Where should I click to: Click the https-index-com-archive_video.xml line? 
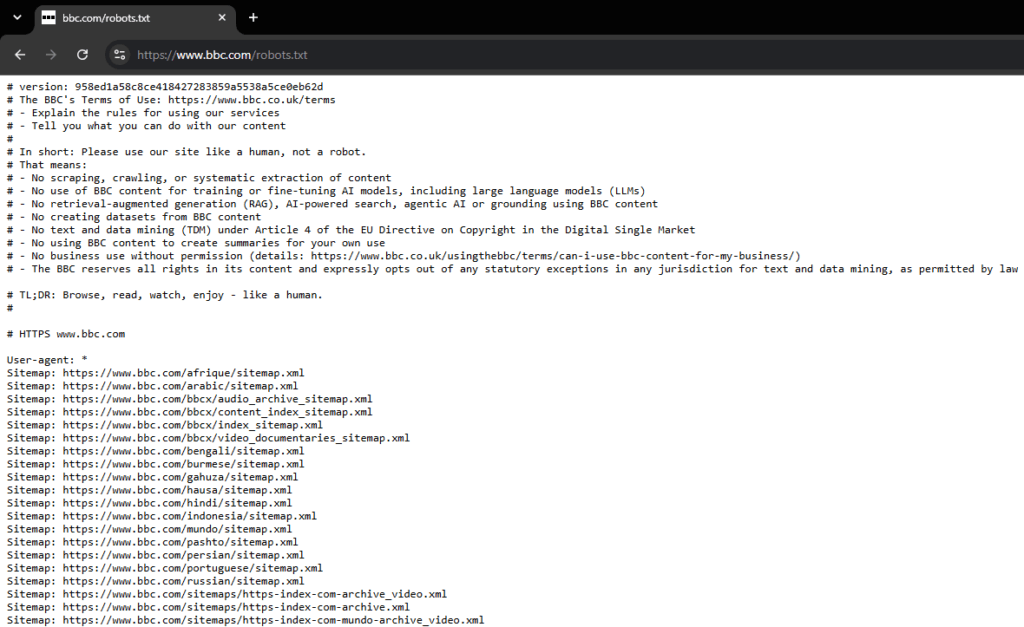pyautogui.click(x=227, y=594)
